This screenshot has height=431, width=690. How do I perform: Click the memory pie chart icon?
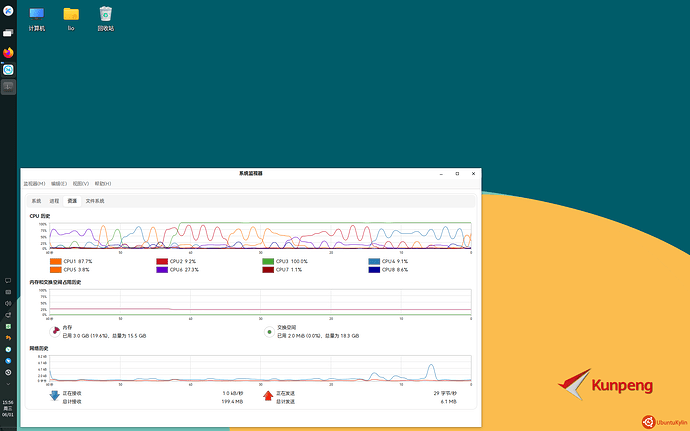54,330
